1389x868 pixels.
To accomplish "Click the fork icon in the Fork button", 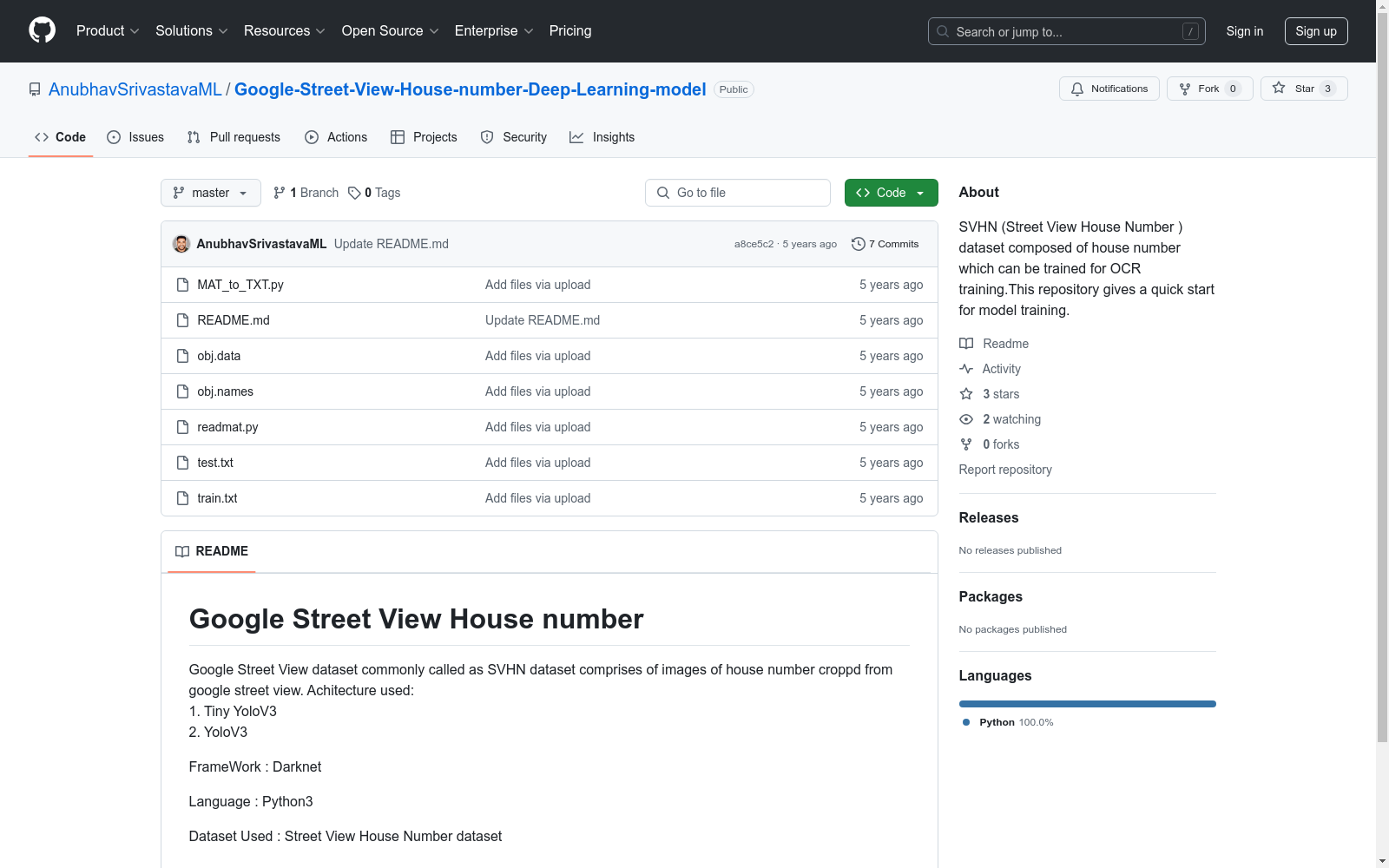I will (x=1185, y=89).
